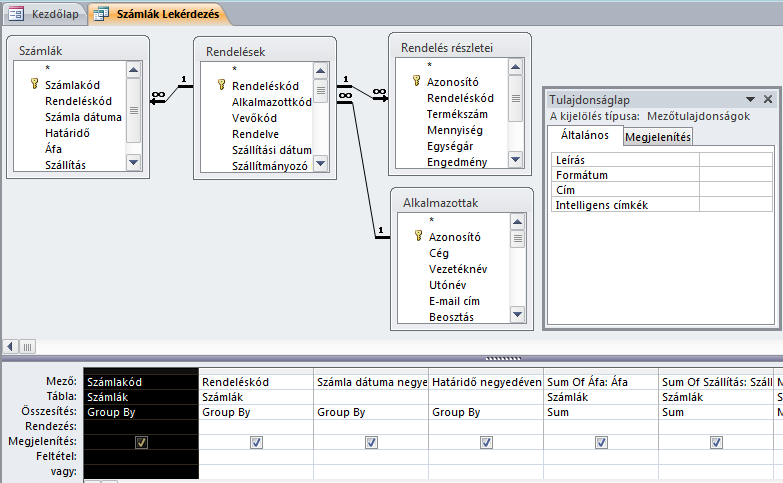Click the Leírás property value field

[736, 160]
